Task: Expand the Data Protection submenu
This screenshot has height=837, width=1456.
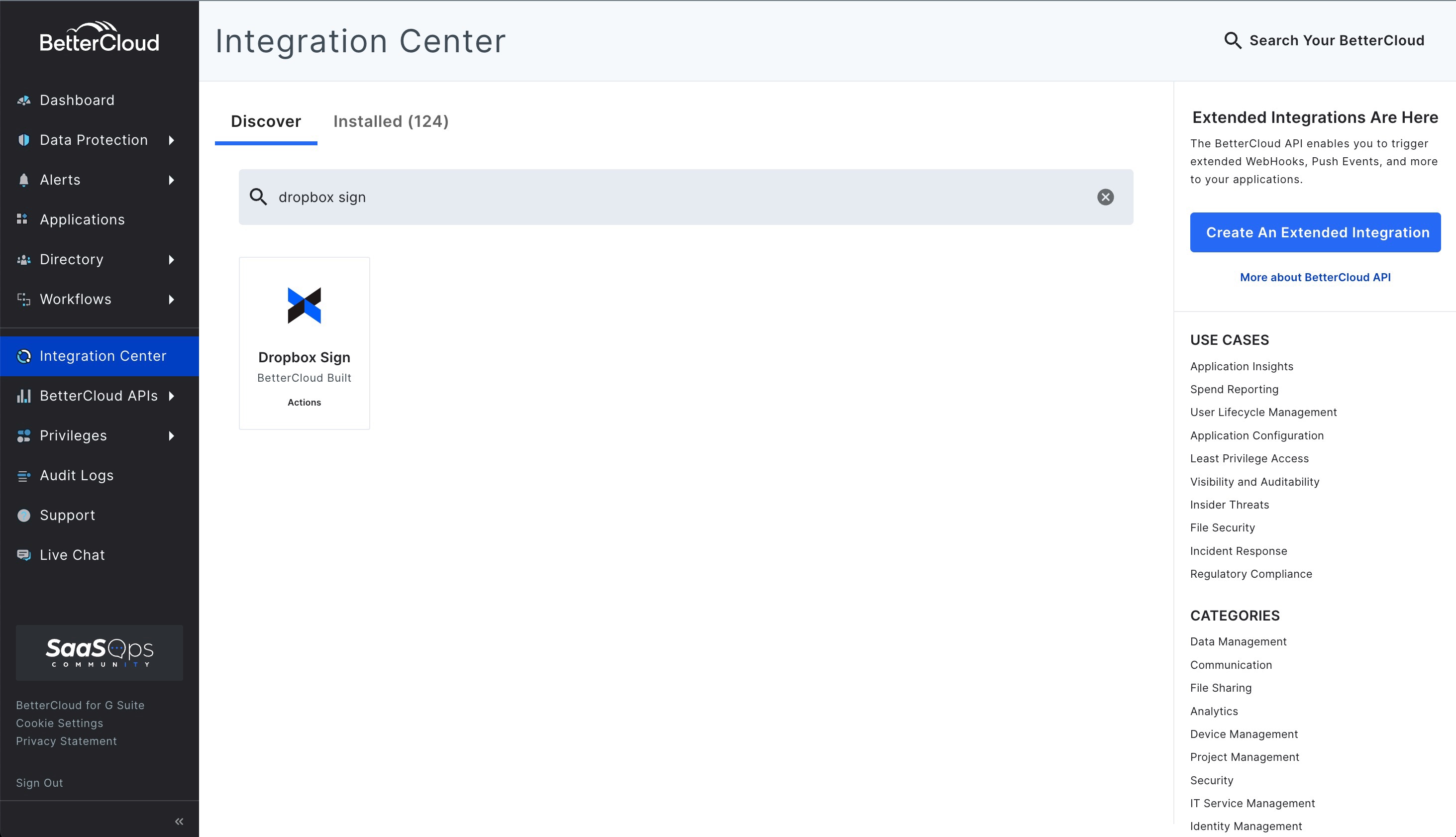Action: coord(171,140)
